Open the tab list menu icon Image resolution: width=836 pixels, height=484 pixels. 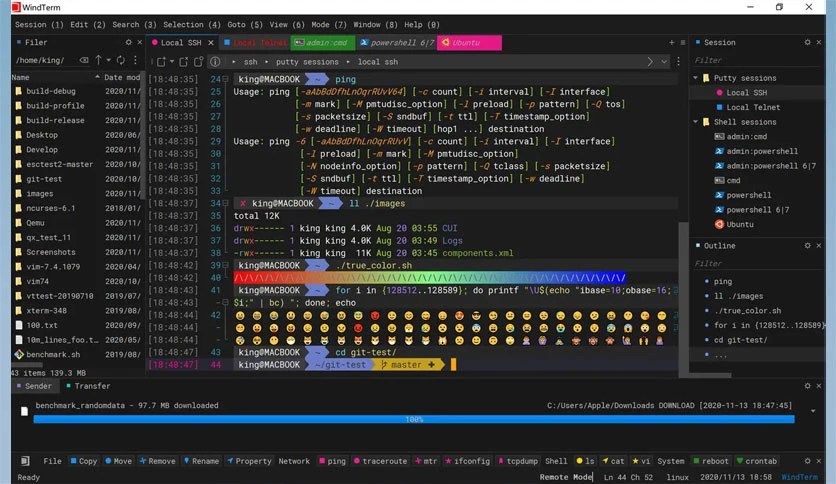(x=682, y=43)
